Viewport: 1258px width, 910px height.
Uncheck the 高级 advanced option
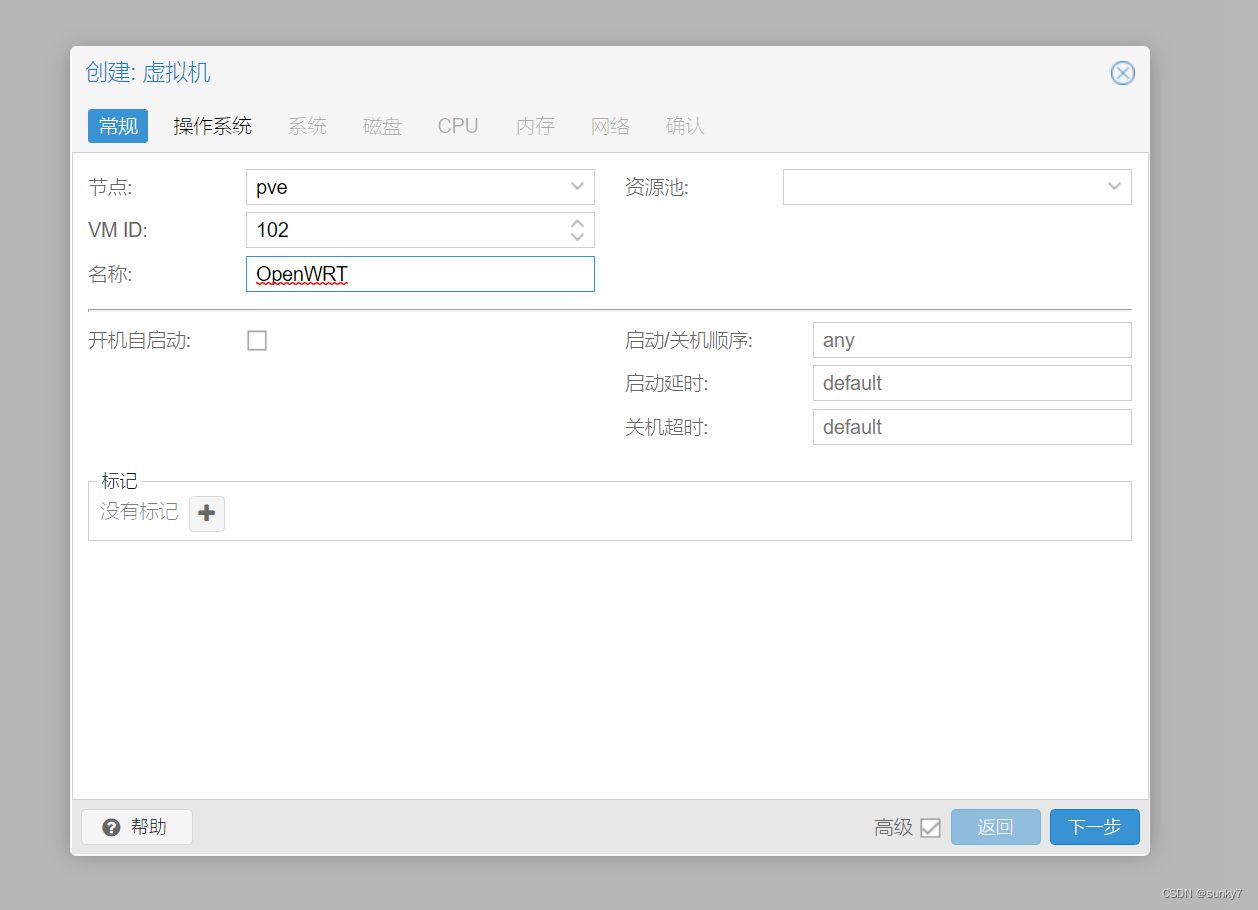931,827
